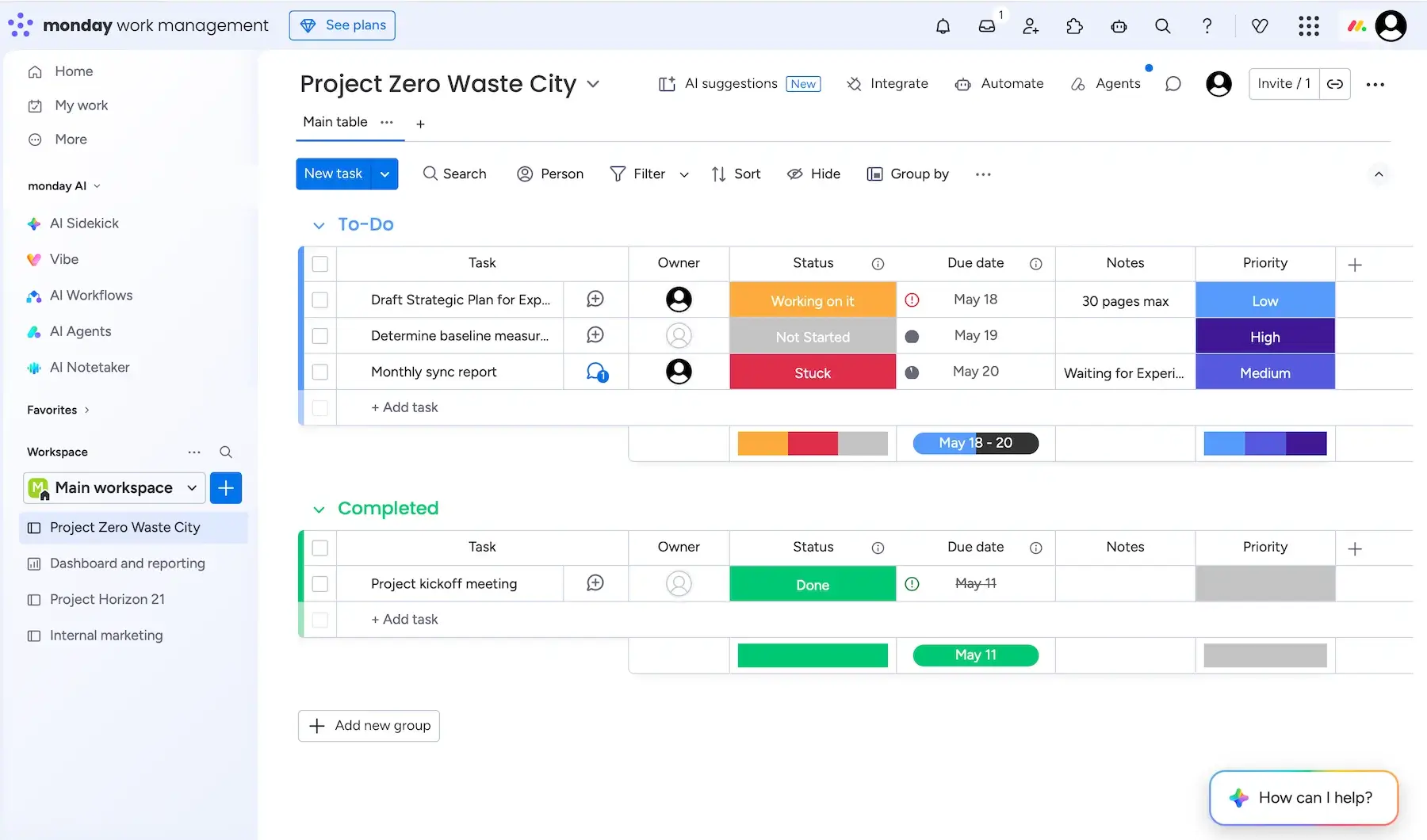Switch to the Main table tab
This screenshot has width=1427, height=840.
tap(335, 122)
